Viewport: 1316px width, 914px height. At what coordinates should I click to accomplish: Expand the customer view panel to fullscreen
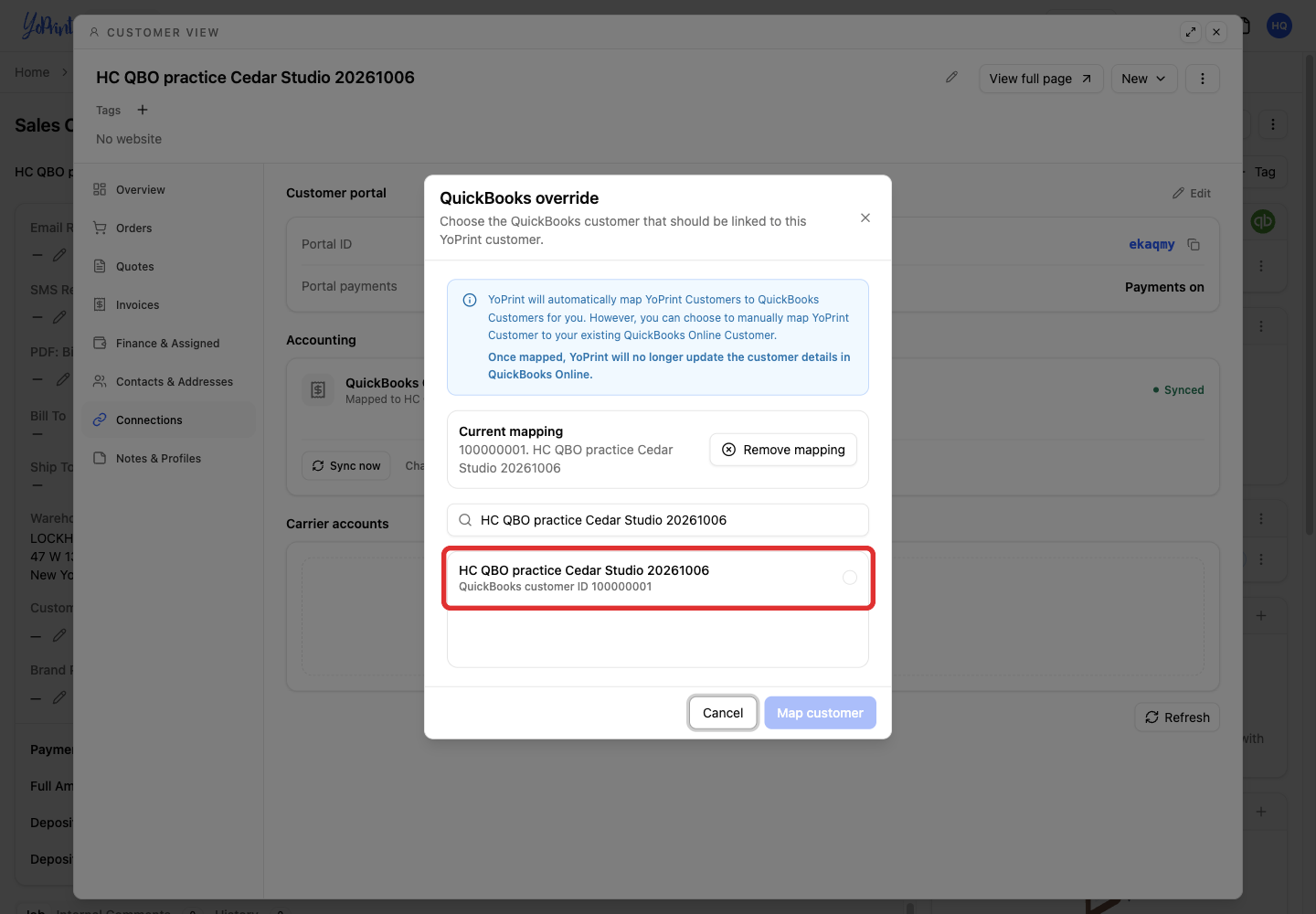pos(1191,32)
